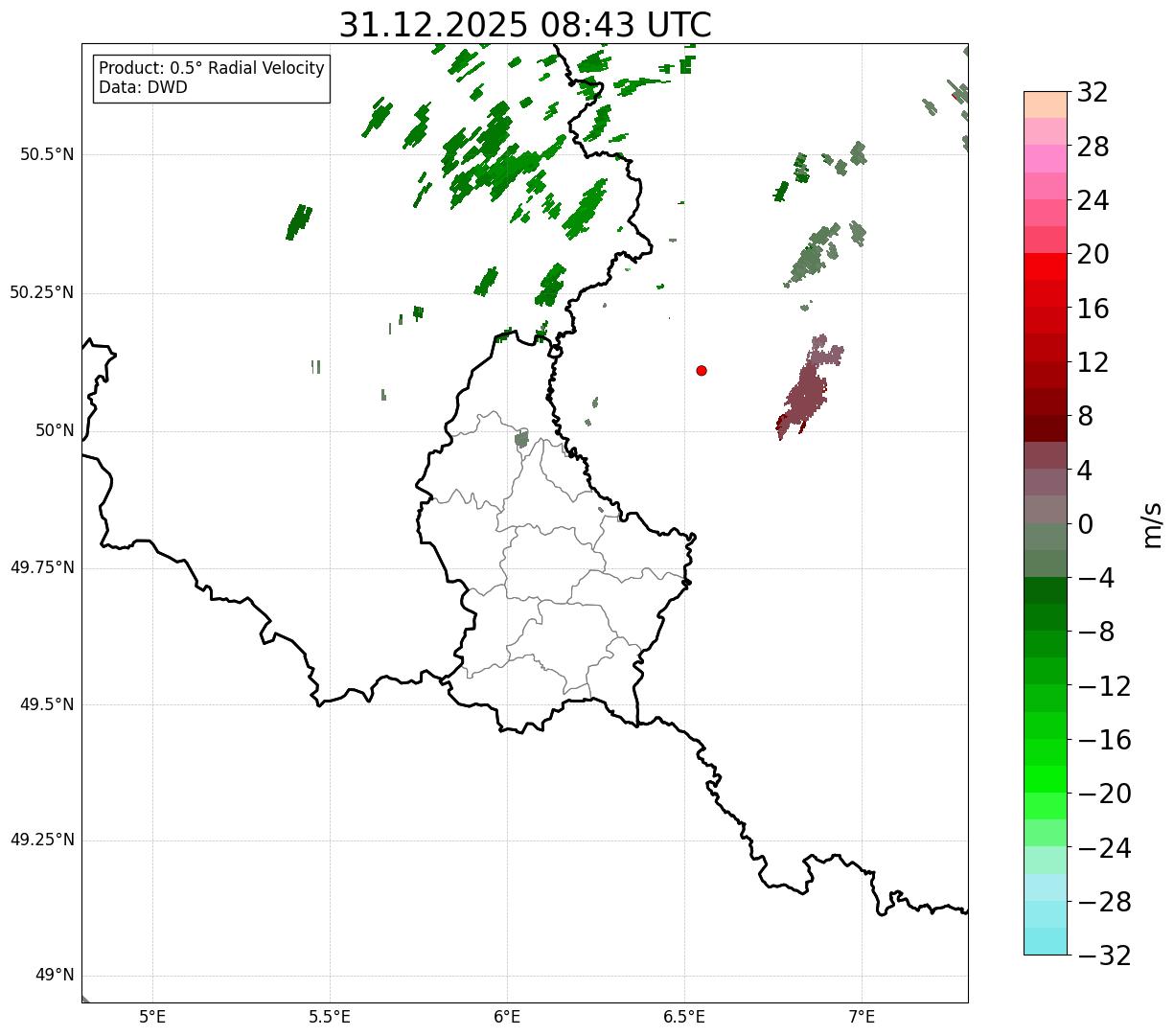Click the colorbar value −16

click(1104, 740)
